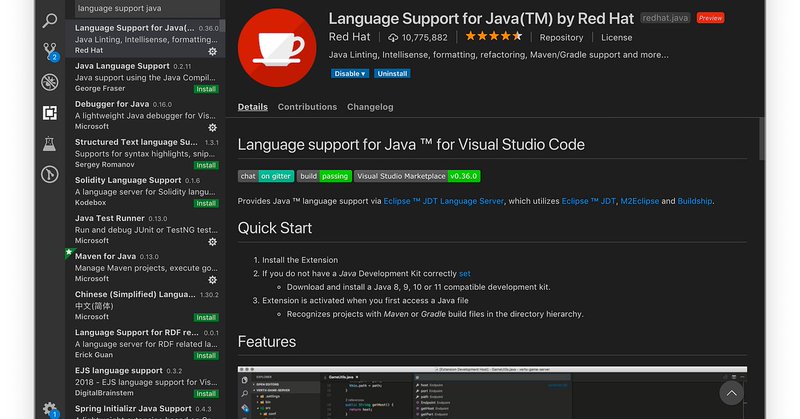The height and width of the screenshot is (419, 800).
Task: Open Source Control view with badge
Action: click(50, 51)
